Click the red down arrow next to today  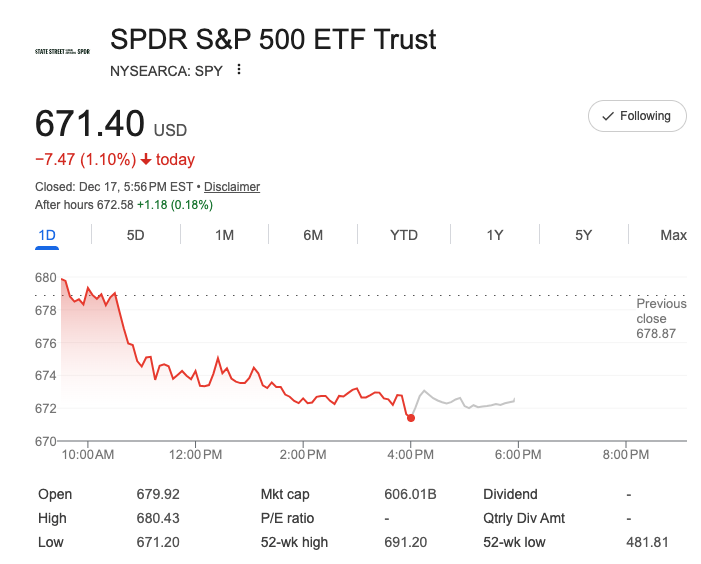[146, 160]
